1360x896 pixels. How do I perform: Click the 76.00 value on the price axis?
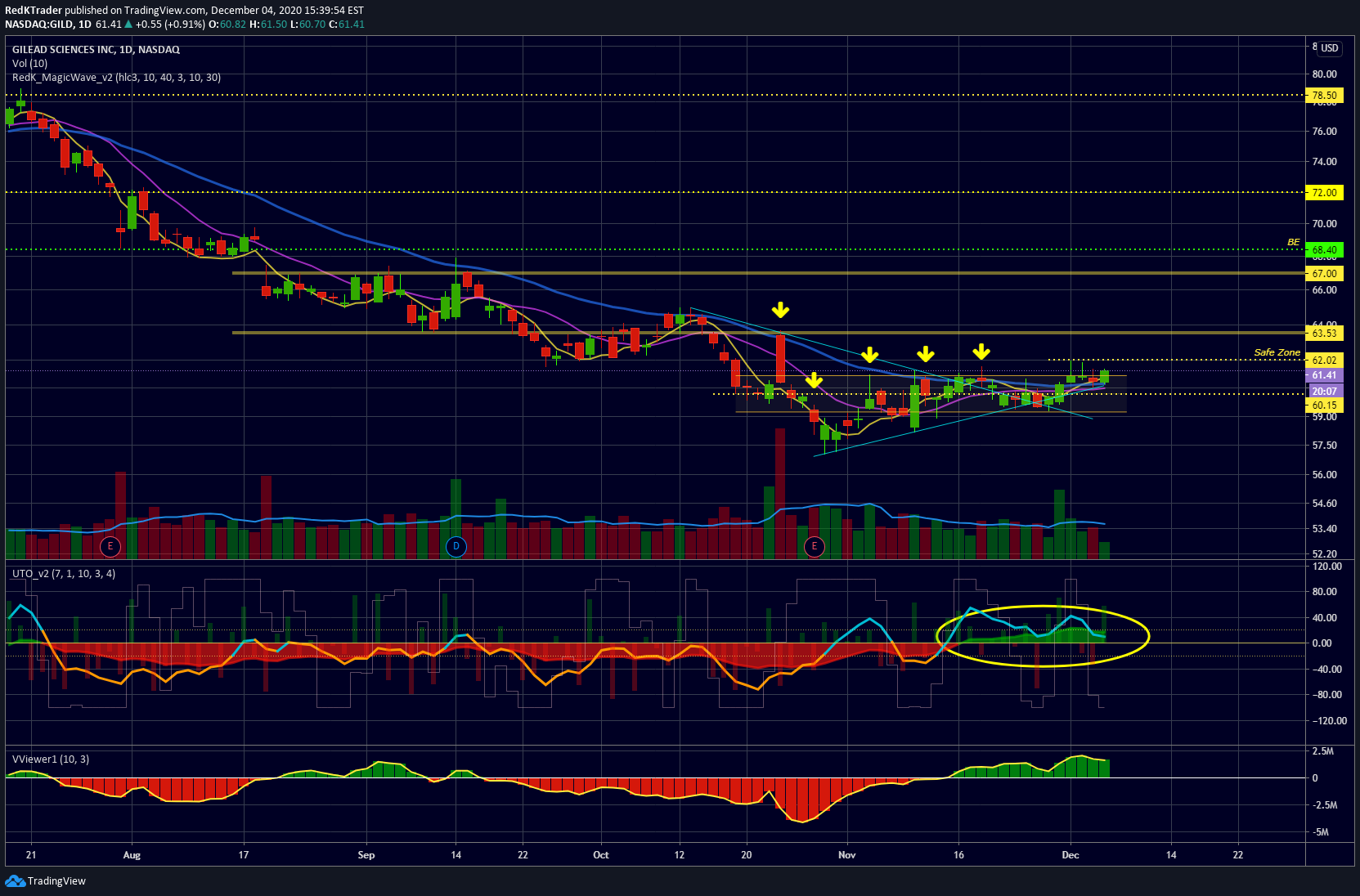(1325, 132)
